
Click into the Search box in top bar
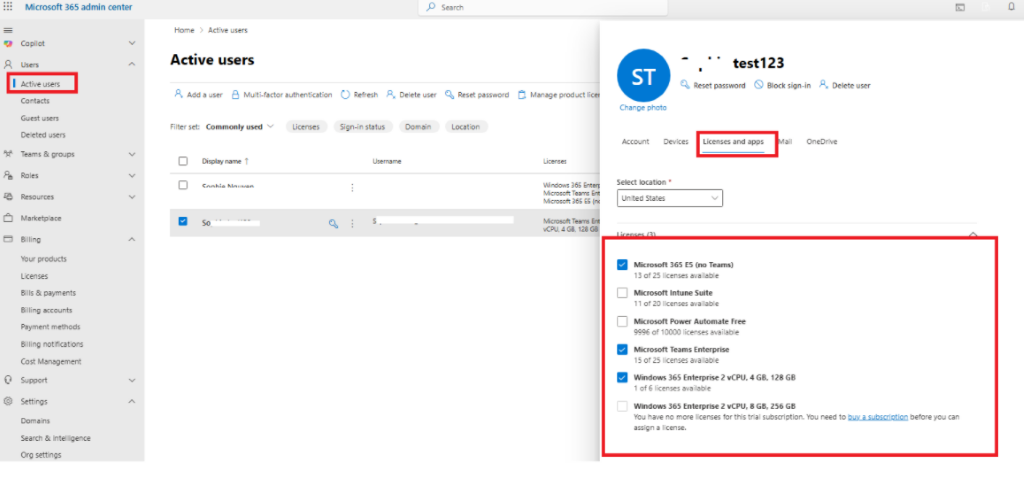(x=543, y=7)
